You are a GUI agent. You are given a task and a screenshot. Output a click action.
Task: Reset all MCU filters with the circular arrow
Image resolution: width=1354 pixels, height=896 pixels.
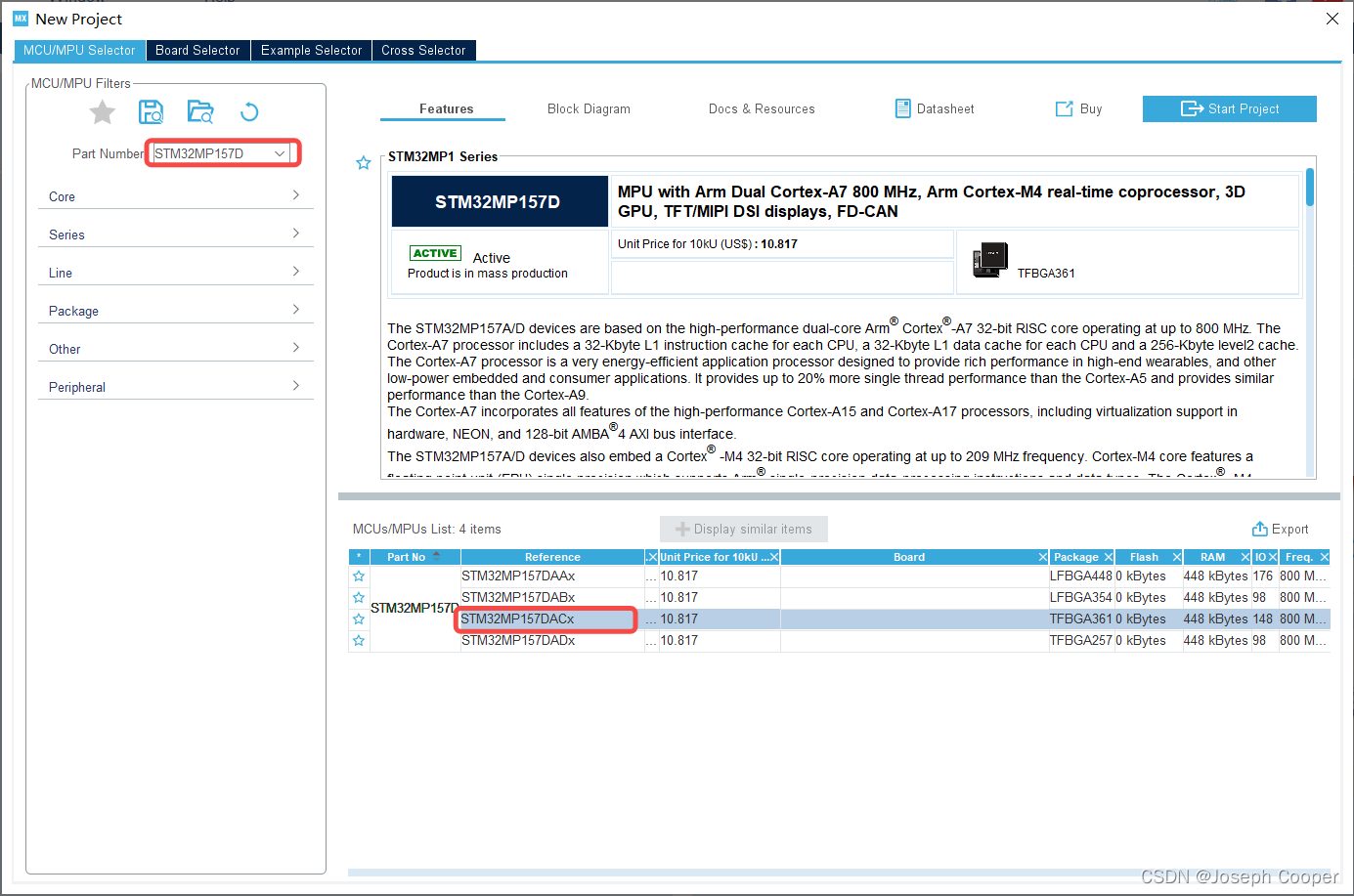coord(249,112)
